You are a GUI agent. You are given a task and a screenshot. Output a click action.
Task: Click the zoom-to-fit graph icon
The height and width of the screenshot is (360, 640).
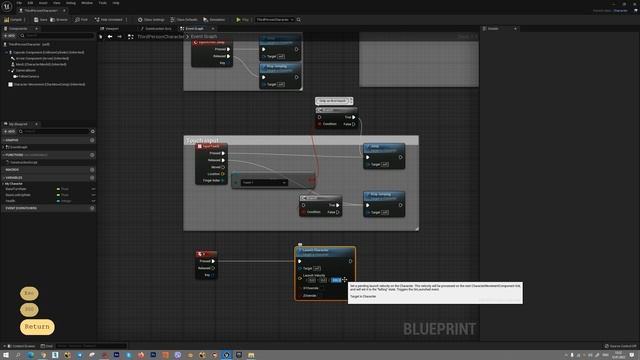131,37
